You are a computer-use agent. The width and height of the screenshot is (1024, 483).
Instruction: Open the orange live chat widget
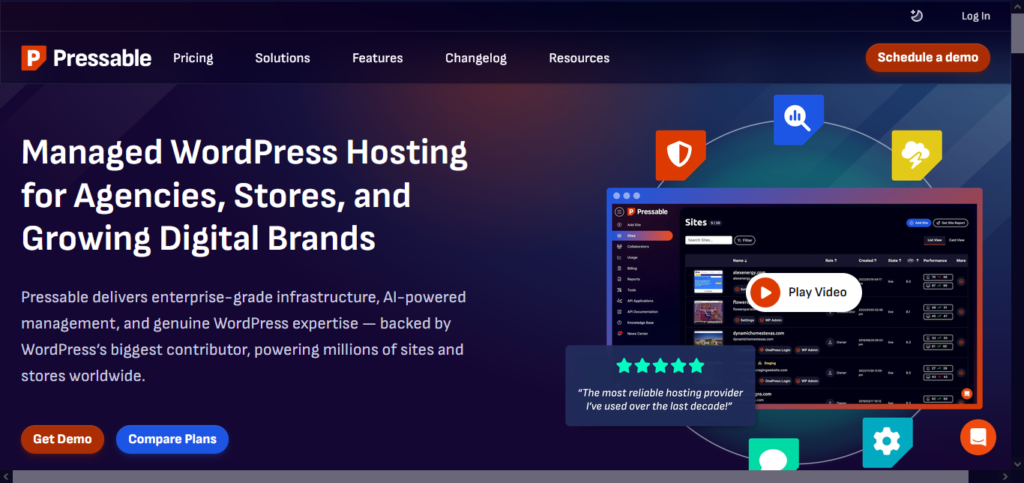tap(978, 437)
